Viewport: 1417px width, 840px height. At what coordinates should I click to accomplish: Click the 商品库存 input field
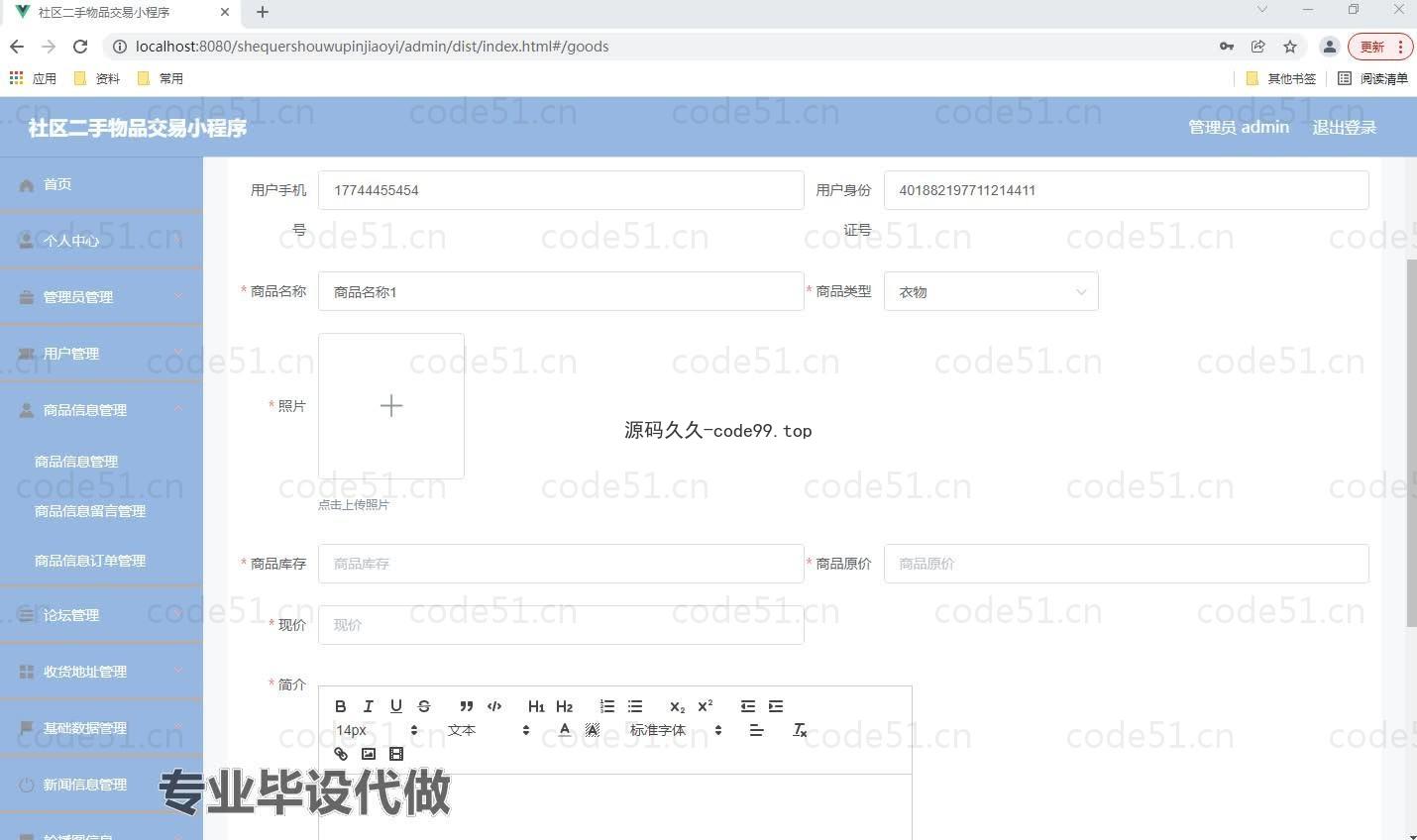[561, 564]
